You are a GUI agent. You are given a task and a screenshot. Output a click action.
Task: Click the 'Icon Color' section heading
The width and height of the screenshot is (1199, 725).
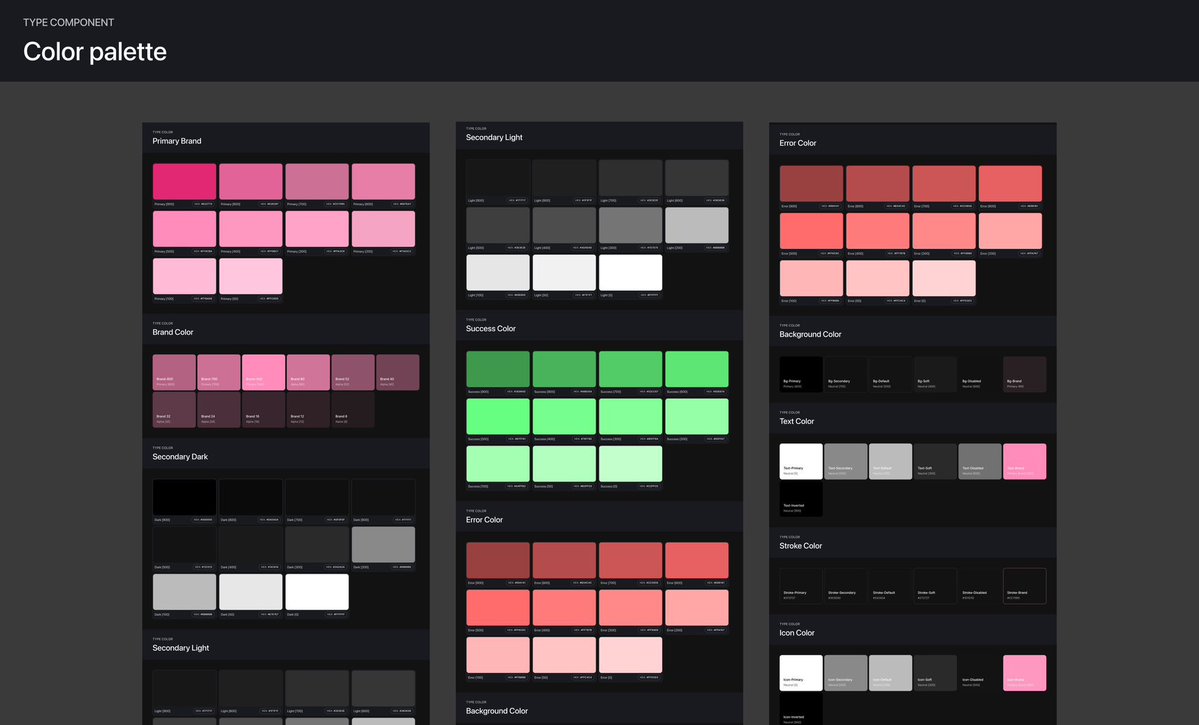pos(797,633)
